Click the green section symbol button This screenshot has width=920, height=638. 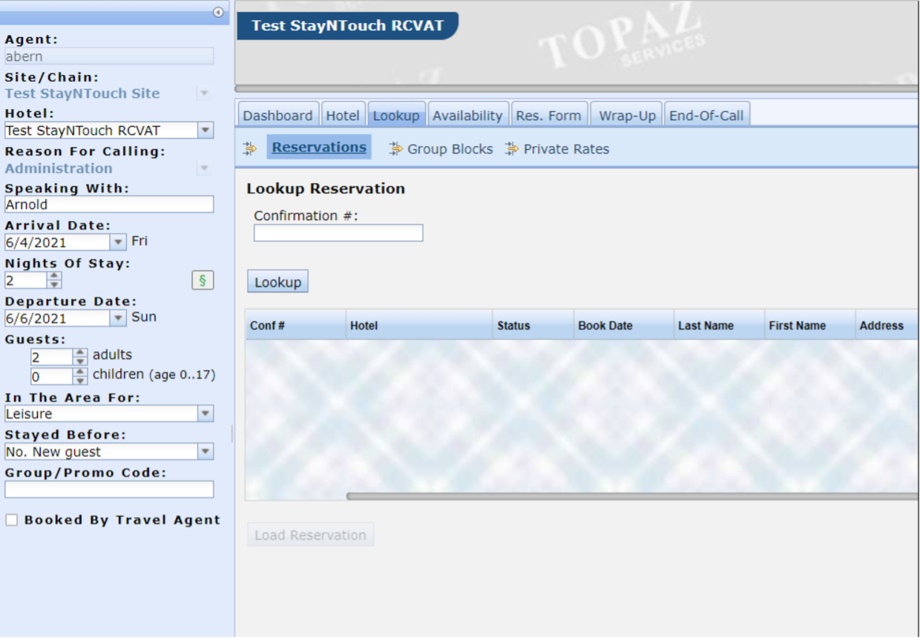coord(202,280)
